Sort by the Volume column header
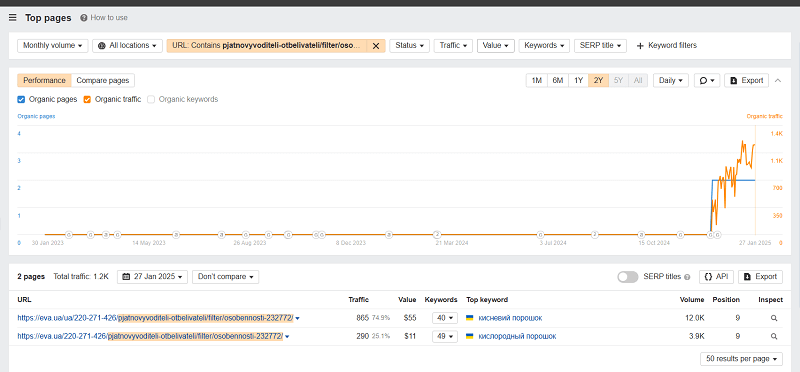 (692, 300)
